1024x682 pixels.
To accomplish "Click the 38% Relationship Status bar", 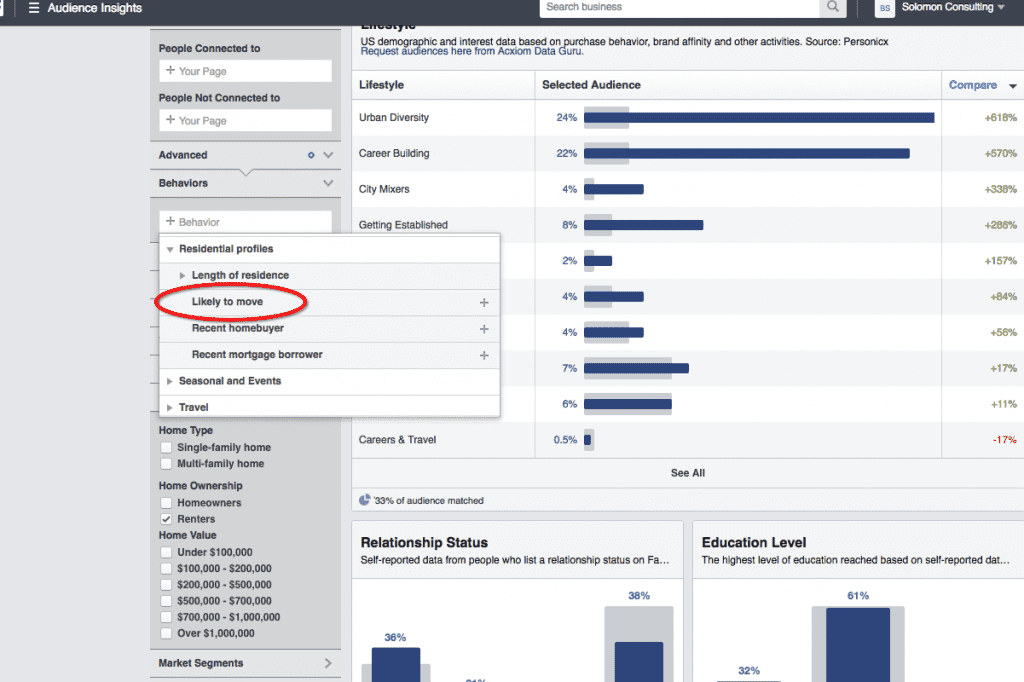I will (639, 662).
